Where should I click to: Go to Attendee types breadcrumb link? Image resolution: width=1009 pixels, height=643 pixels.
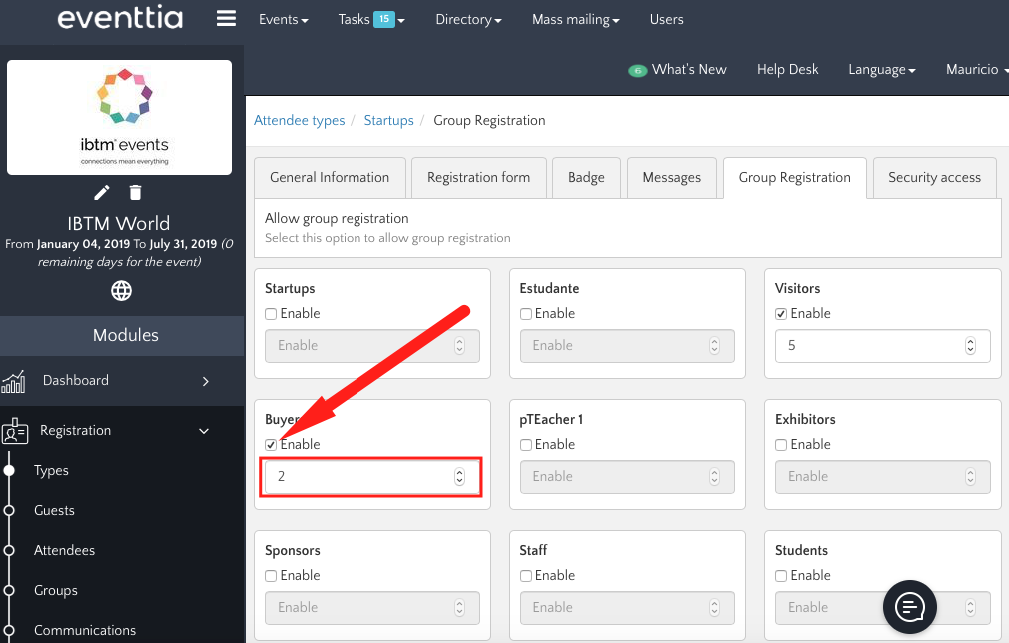point(299,121)
